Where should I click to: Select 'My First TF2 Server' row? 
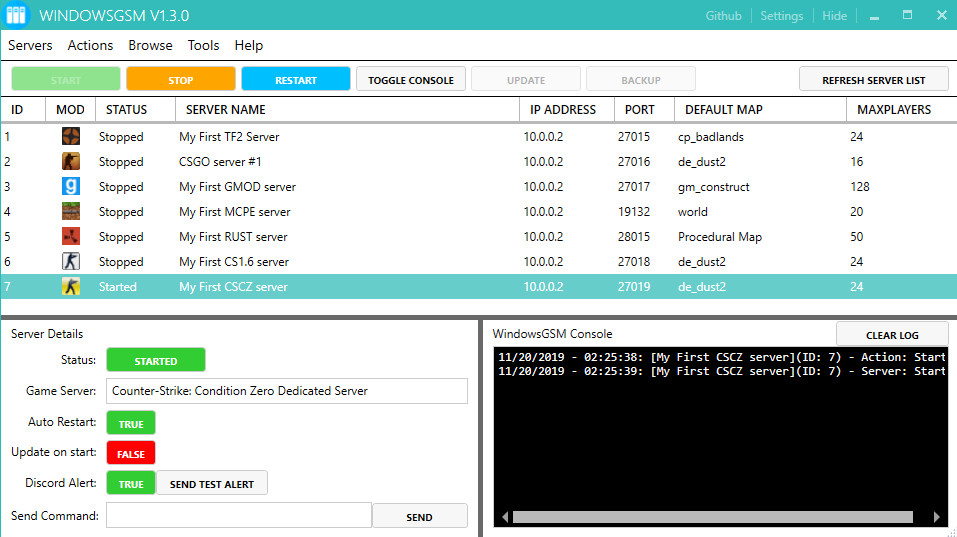tap(478, 137)
